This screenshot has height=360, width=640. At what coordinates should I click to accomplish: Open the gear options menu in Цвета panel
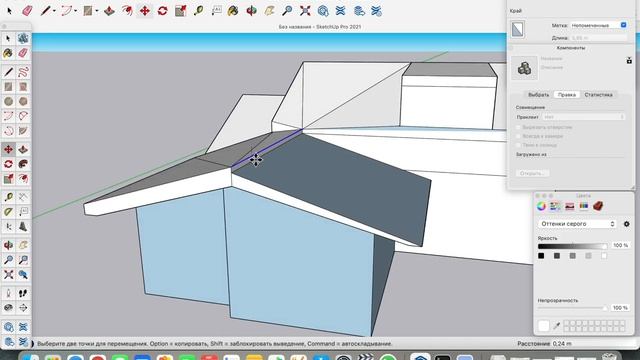click(x=627, y=224)
